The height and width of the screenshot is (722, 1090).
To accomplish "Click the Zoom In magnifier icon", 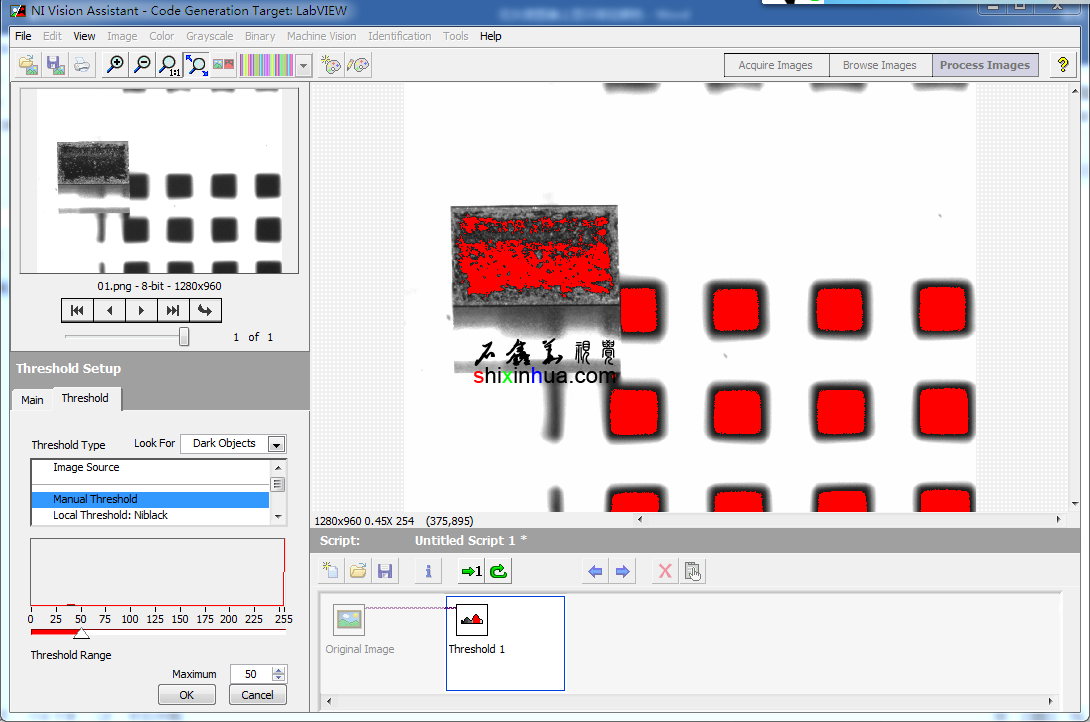I will [116, 65].
